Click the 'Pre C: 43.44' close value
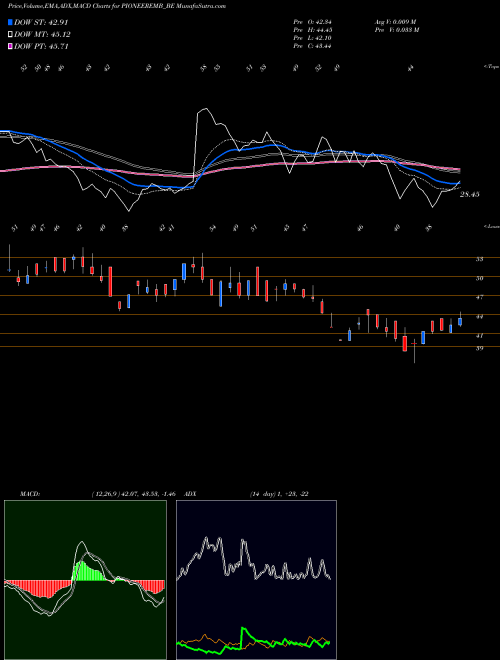The image size is (500, 660). pyautogui.click(x=312, y=46)
